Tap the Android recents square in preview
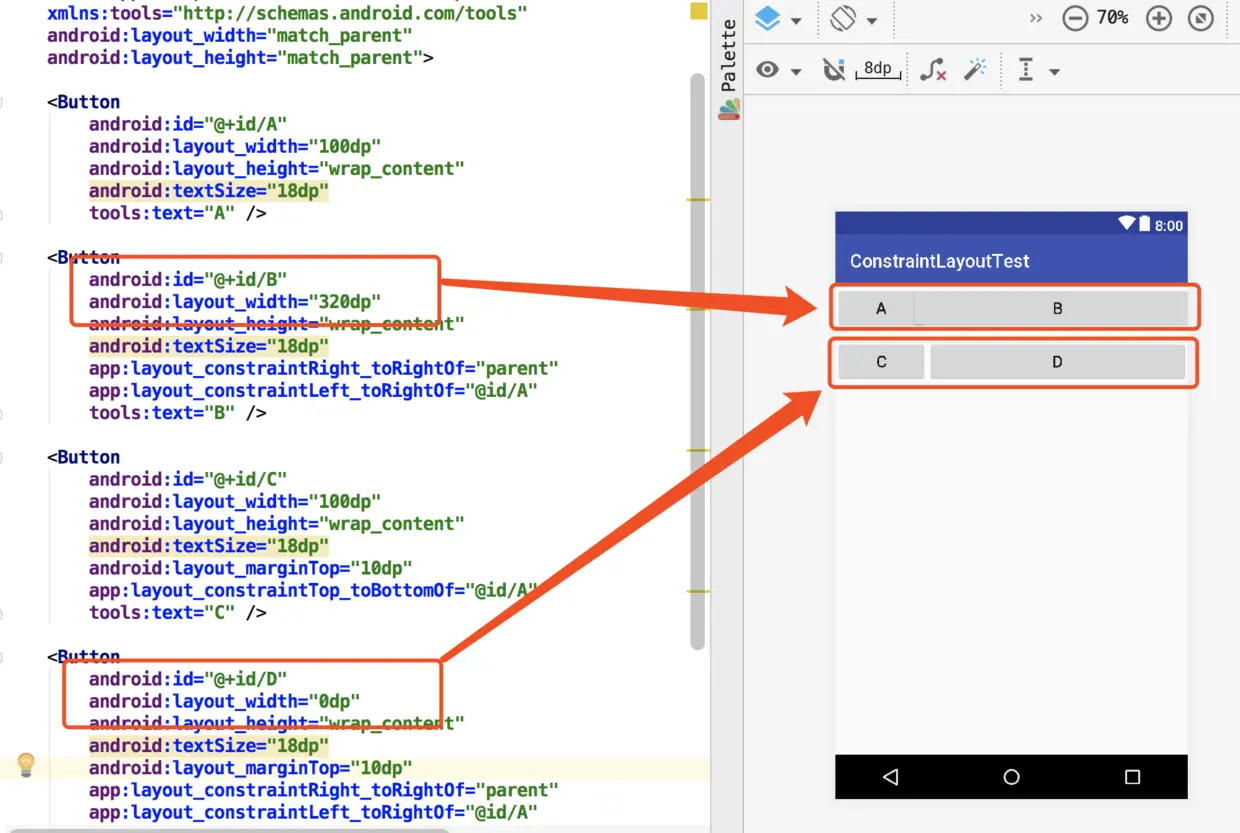Viewport: 1240px width, 833px height. tap(1132, 777)
